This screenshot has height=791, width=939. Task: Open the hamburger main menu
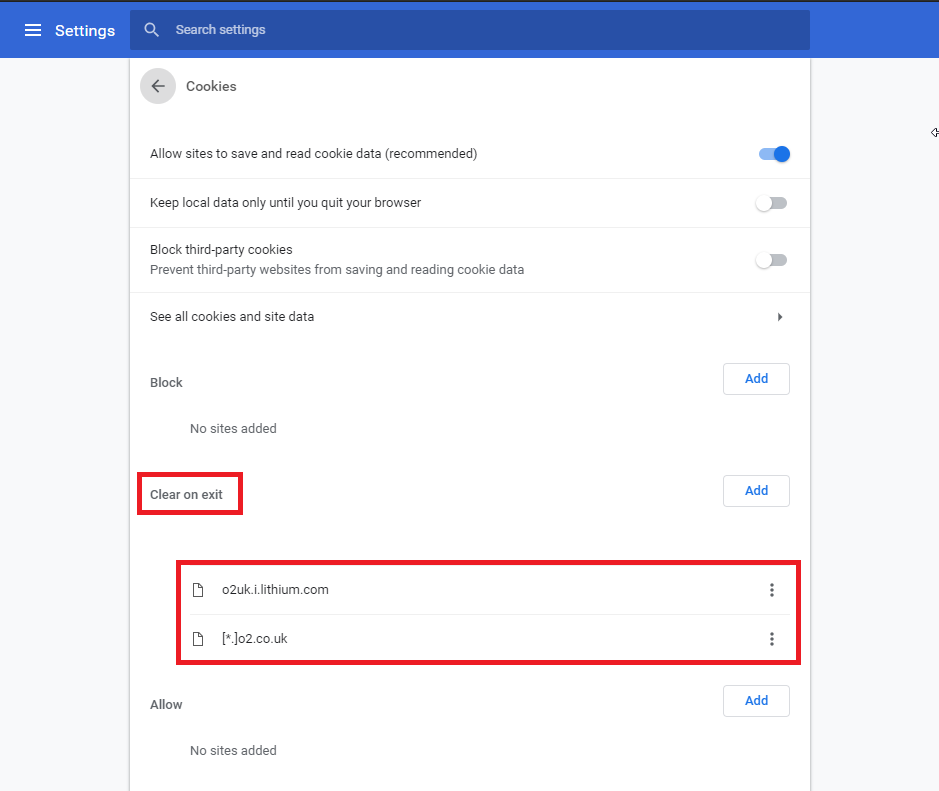point(33,30)
